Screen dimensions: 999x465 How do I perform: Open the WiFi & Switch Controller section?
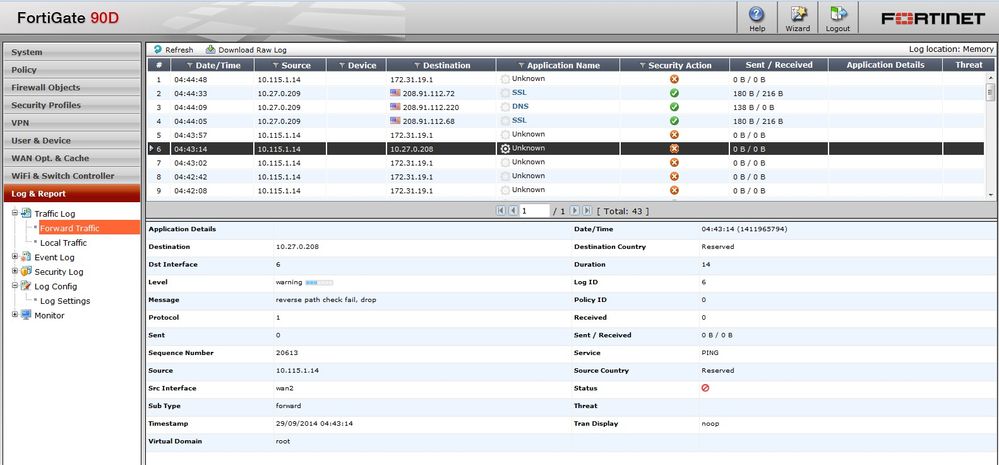click(x=71, y=176)
